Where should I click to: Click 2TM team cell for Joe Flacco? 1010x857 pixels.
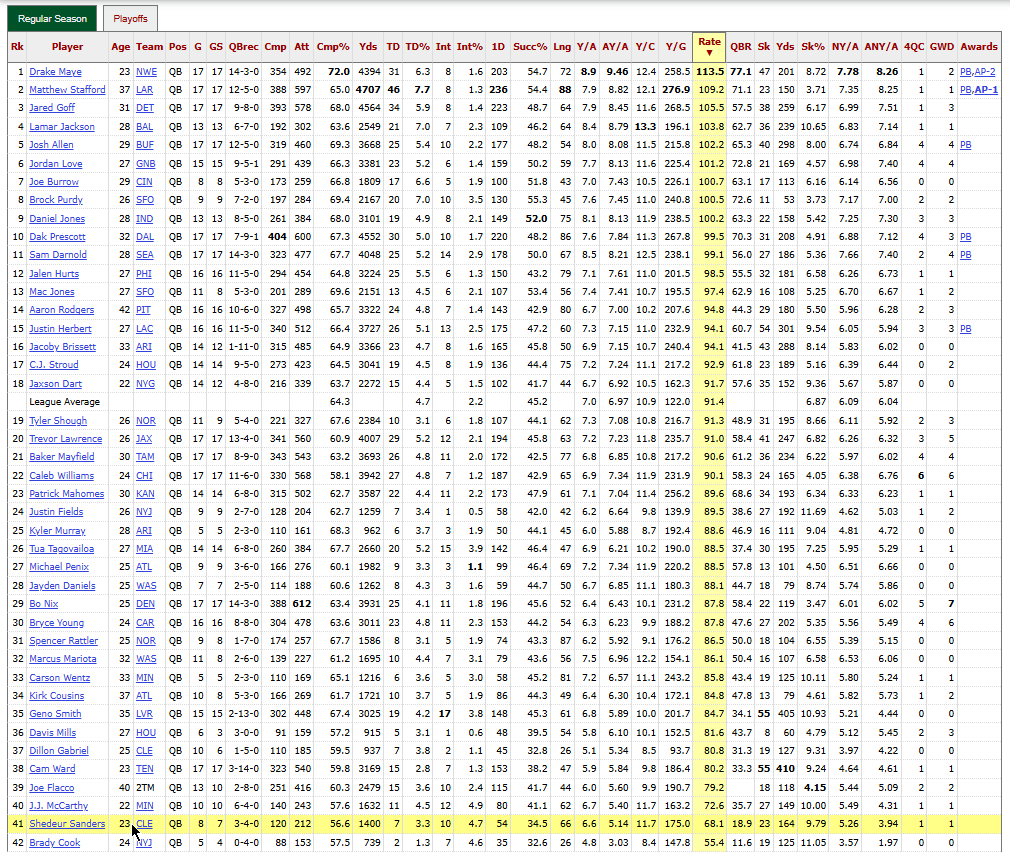(x=145, y=787)
